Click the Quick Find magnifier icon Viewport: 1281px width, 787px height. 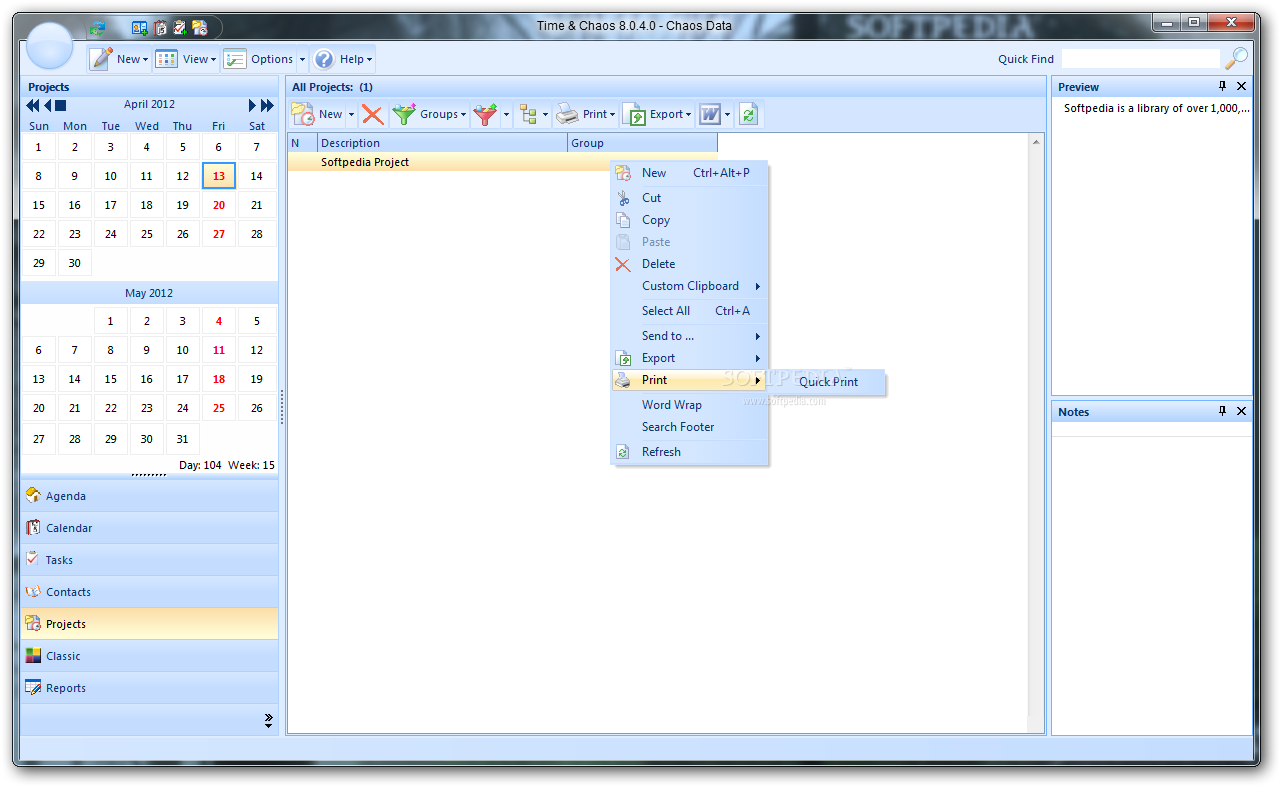(1237, 58)
